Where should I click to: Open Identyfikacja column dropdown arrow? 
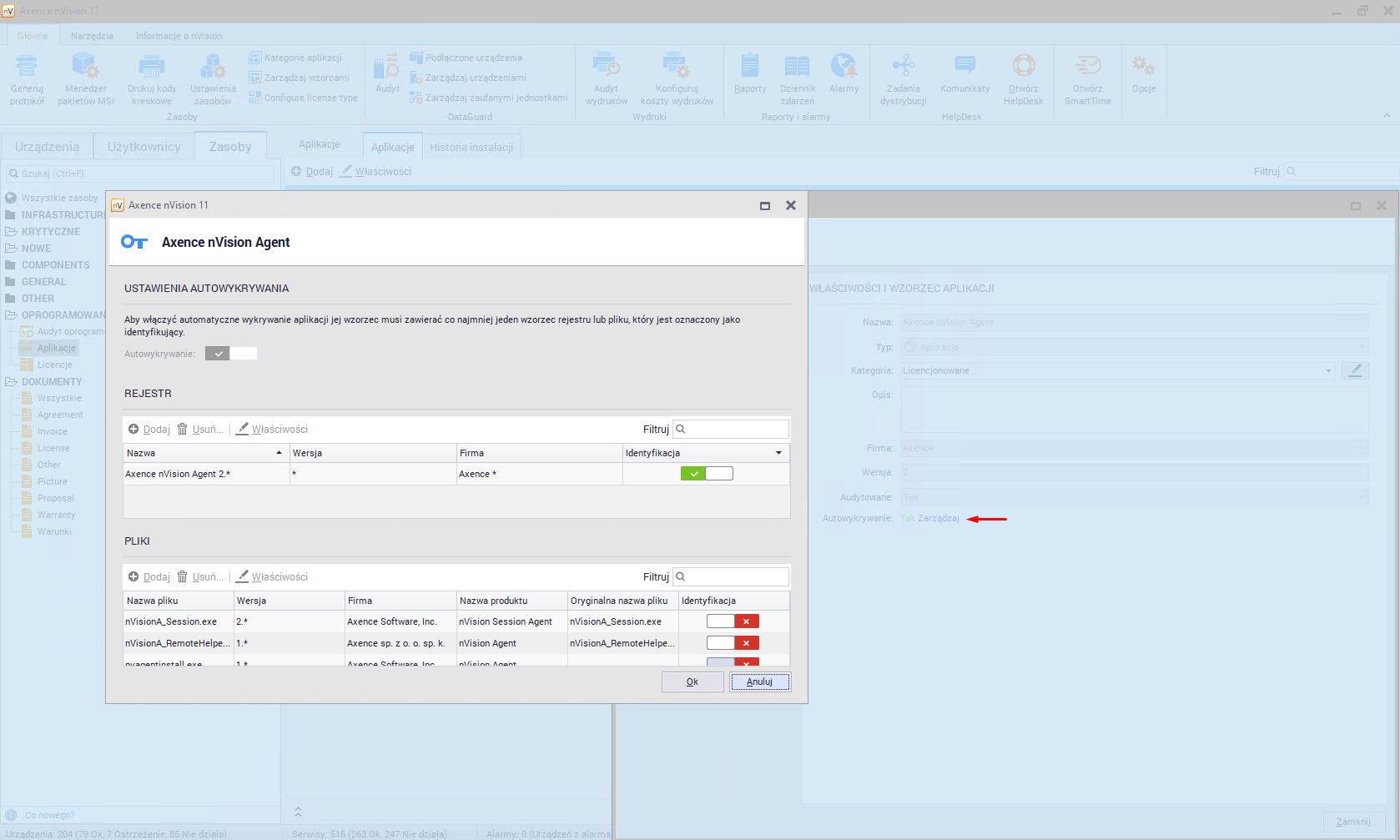[778, 453]
